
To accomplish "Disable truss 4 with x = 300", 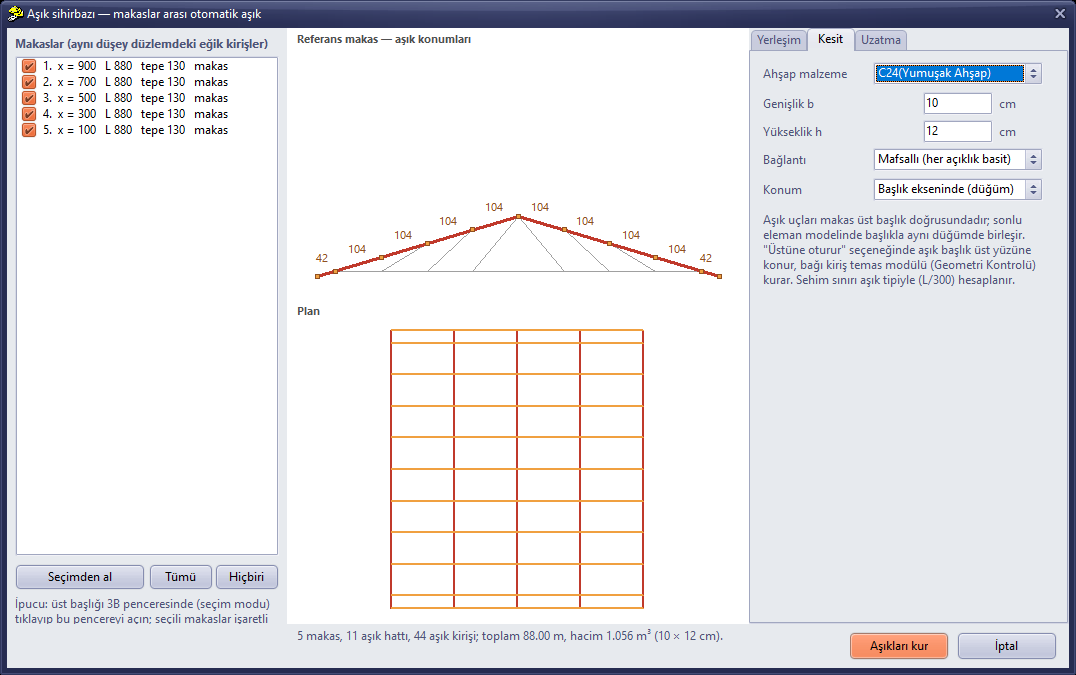I will [29, 114].
